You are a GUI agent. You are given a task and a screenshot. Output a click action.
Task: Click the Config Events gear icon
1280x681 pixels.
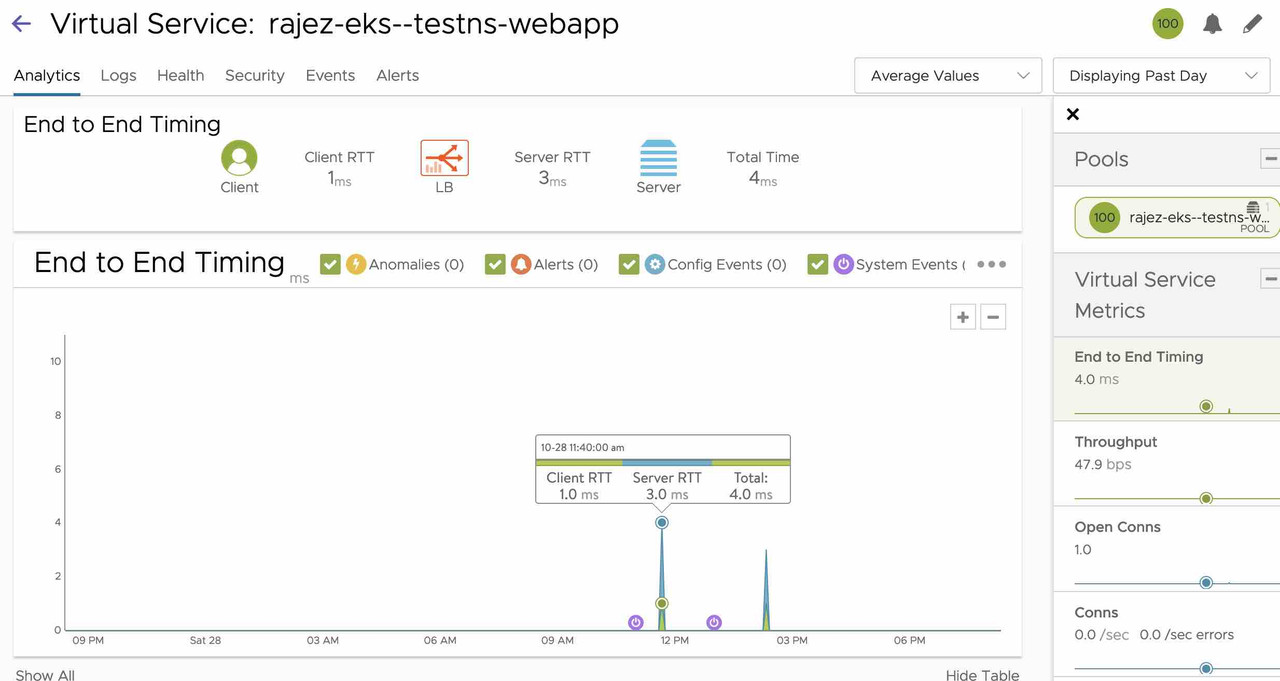(x=655, y=264)
